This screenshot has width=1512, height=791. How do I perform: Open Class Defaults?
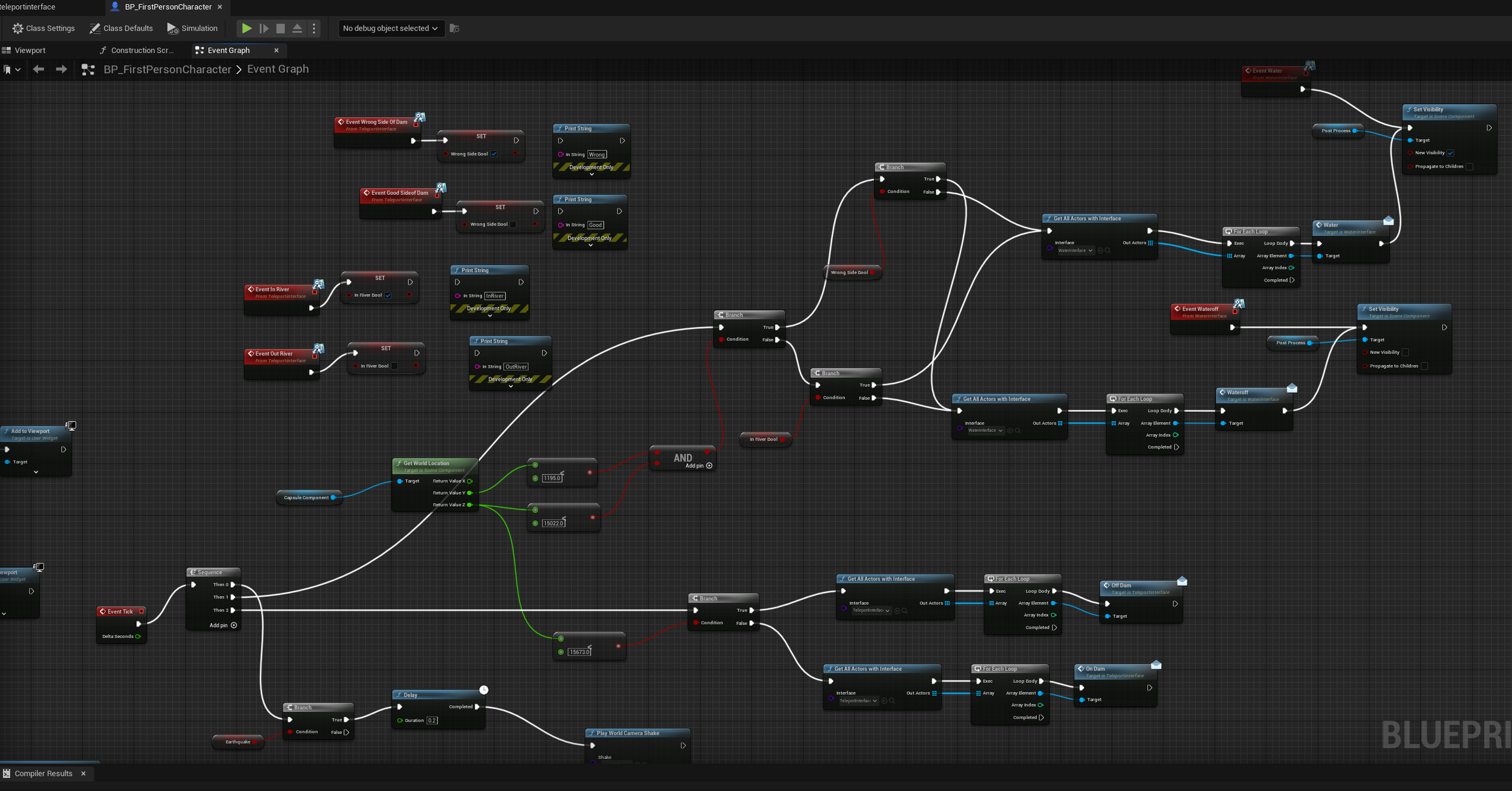click(x=122, y=28)
